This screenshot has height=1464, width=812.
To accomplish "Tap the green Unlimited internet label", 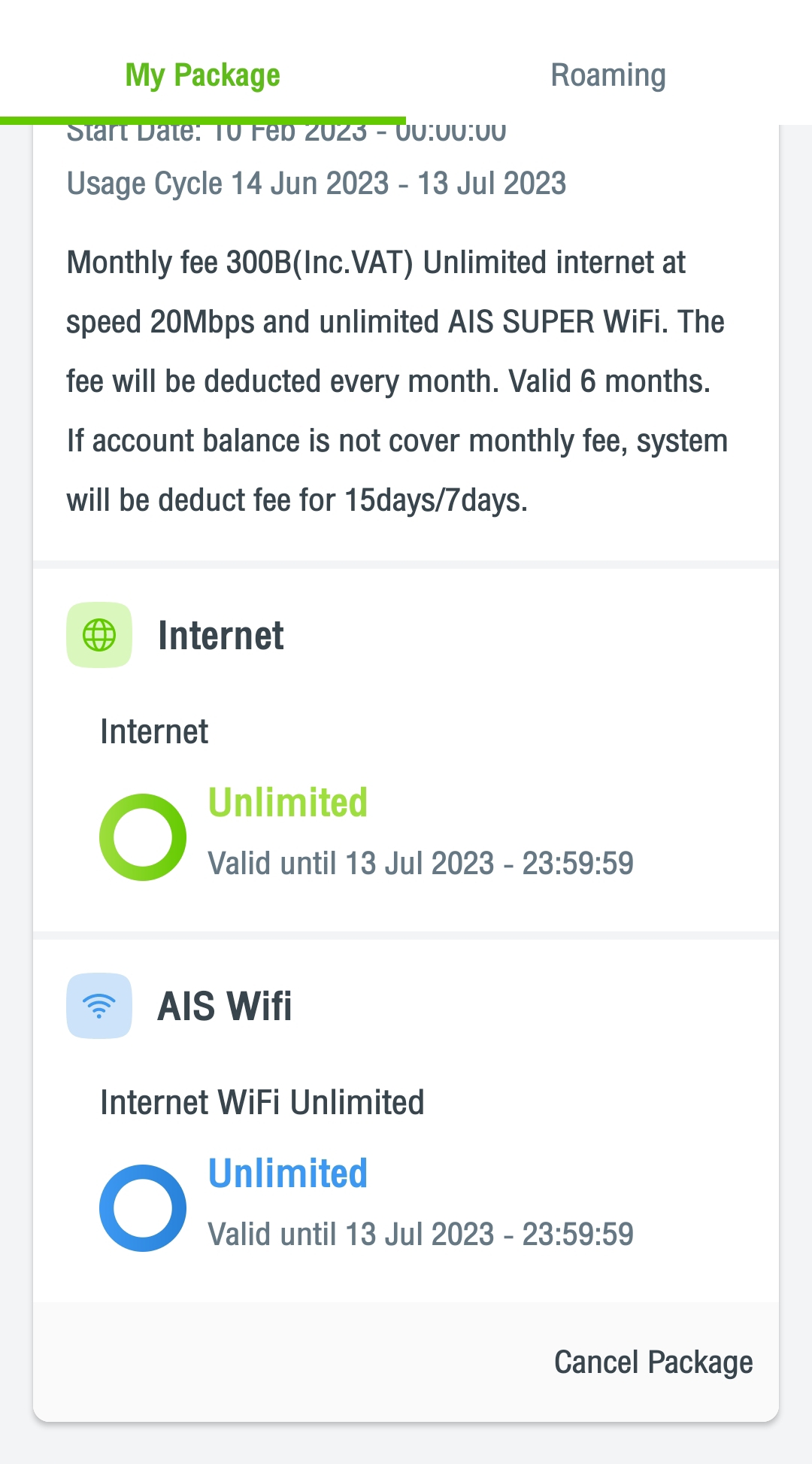I will tap(287, 802).
